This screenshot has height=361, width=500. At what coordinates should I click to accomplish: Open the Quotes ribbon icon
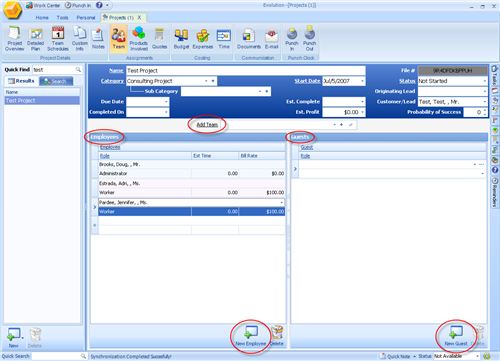(159, 39)
